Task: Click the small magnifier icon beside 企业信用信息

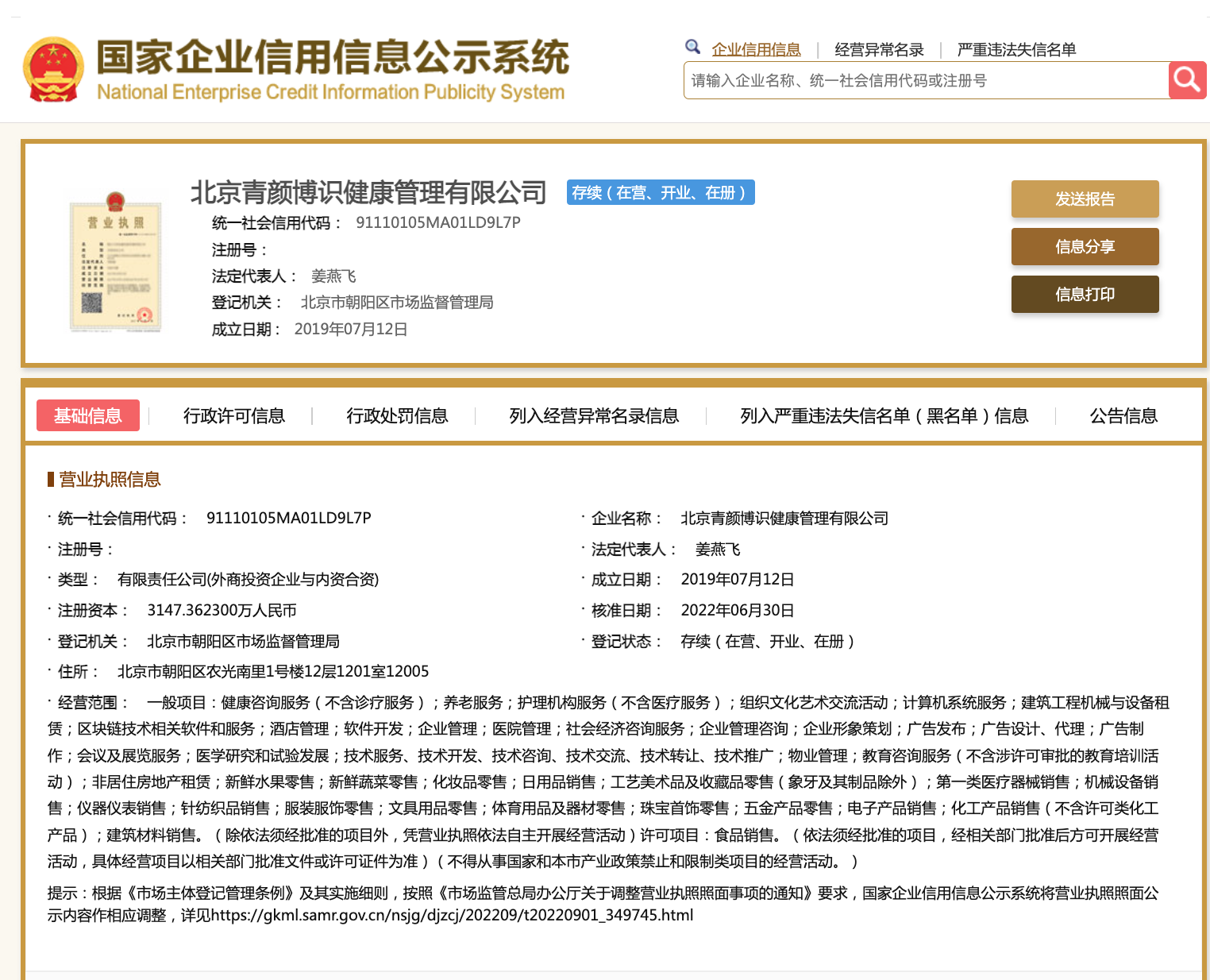Action: (x=692, y=47)
